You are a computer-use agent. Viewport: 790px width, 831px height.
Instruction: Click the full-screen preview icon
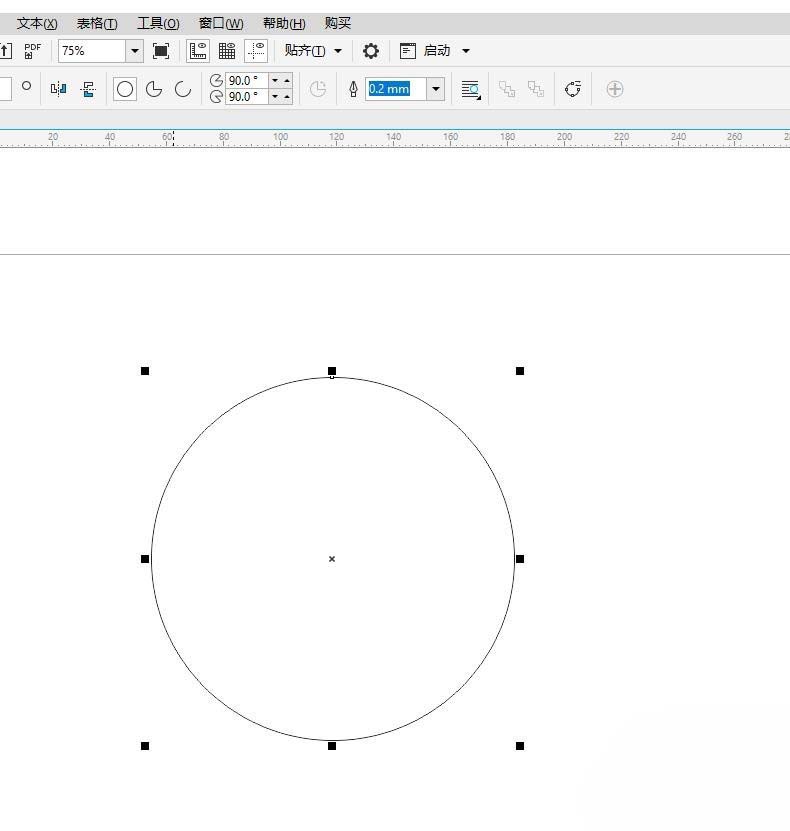[x=161, y=51]
